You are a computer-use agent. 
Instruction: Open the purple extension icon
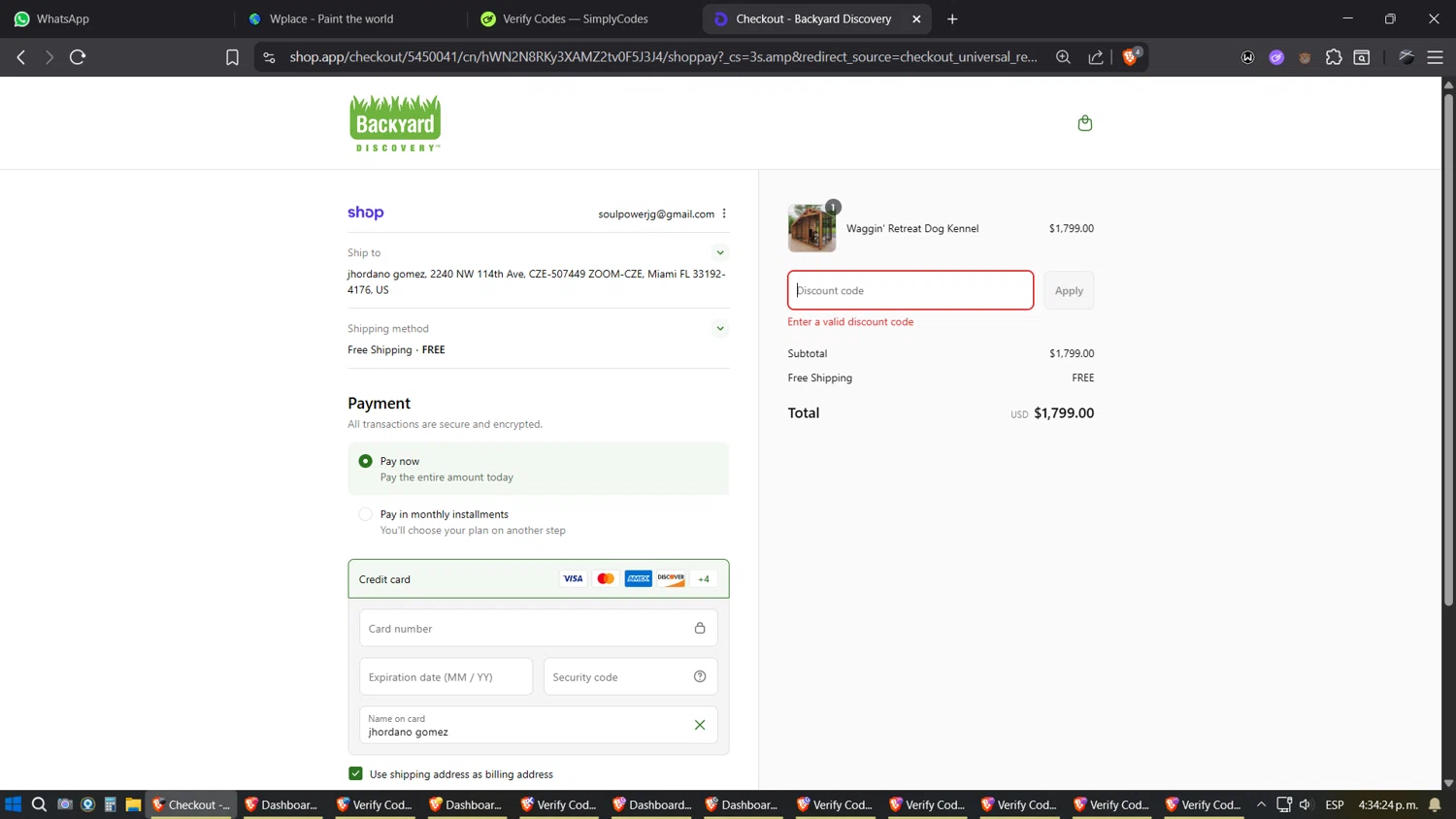(x=1276, y=57)
